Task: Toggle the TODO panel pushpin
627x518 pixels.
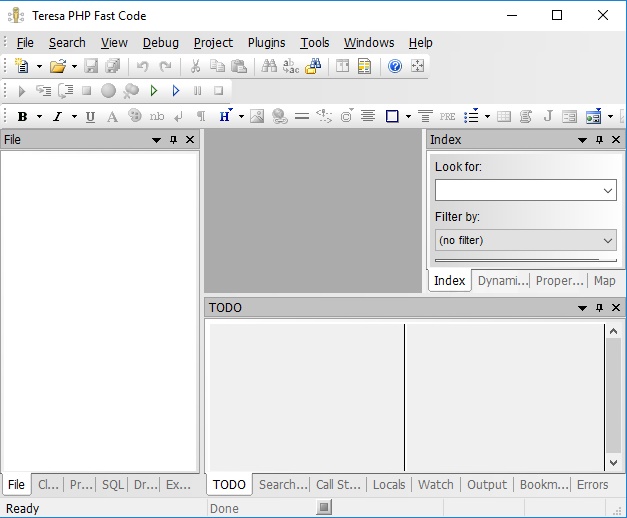Action: pos(599,308)
